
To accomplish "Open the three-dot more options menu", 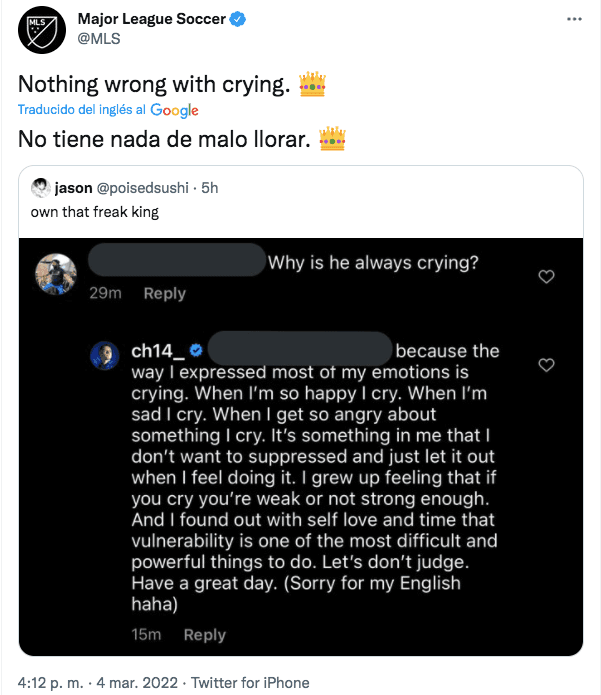I will pos(573,20).
